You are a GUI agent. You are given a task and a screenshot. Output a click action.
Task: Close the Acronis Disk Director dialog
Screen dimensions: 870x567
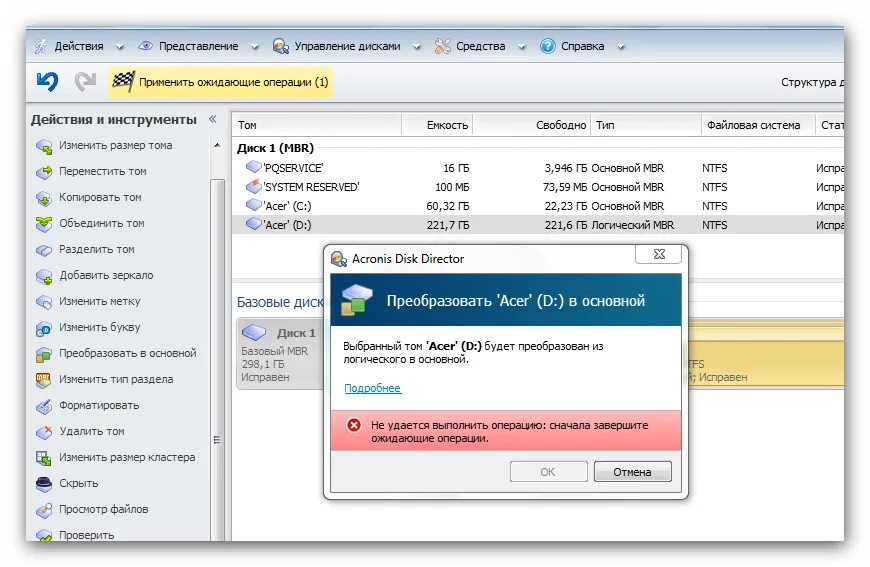click(659, 254)
